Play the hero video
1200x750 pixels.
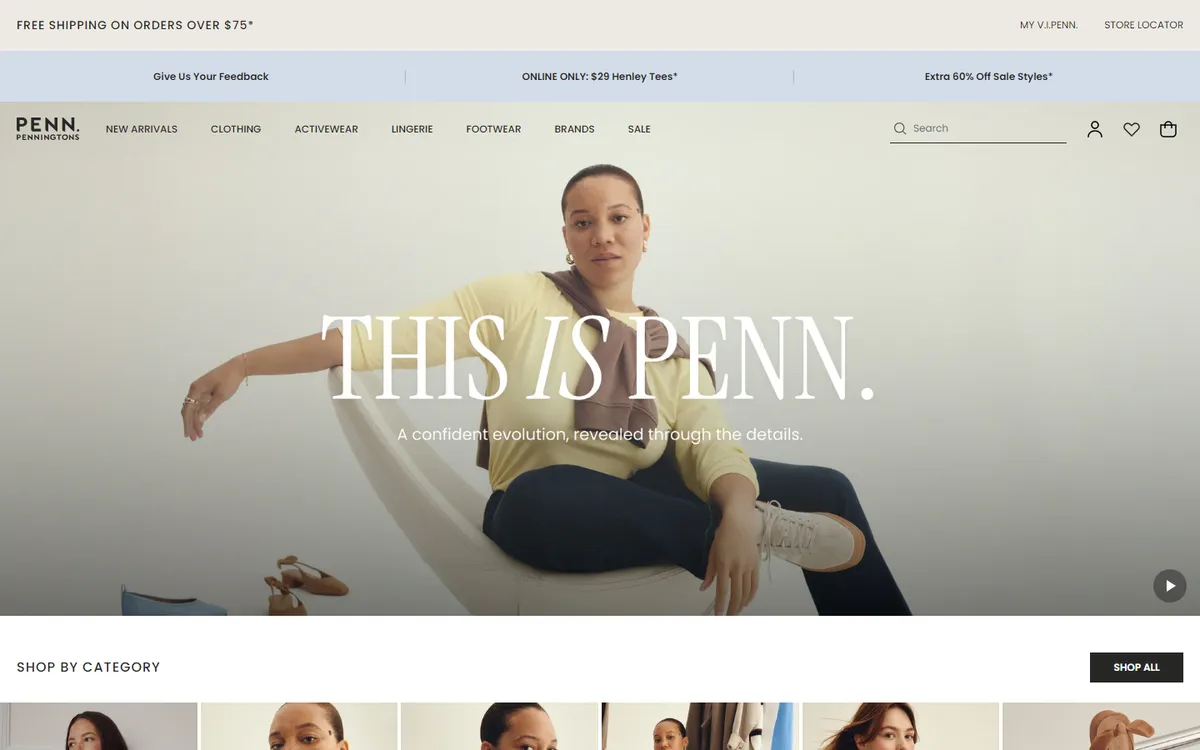tap(1170, 586)
